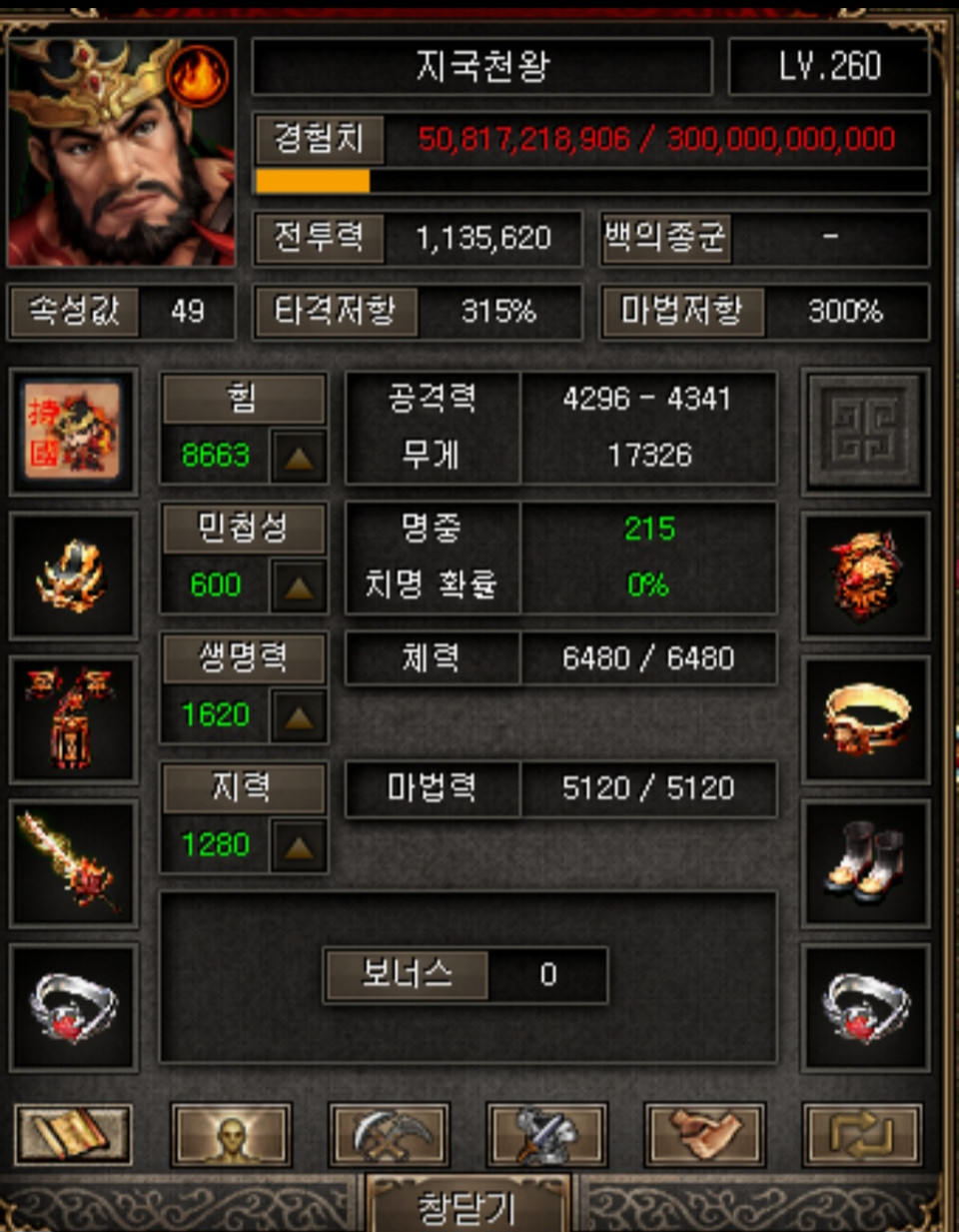Click the red dragon mask slot
The image size is (959, 1232).
tap(865, 577)
